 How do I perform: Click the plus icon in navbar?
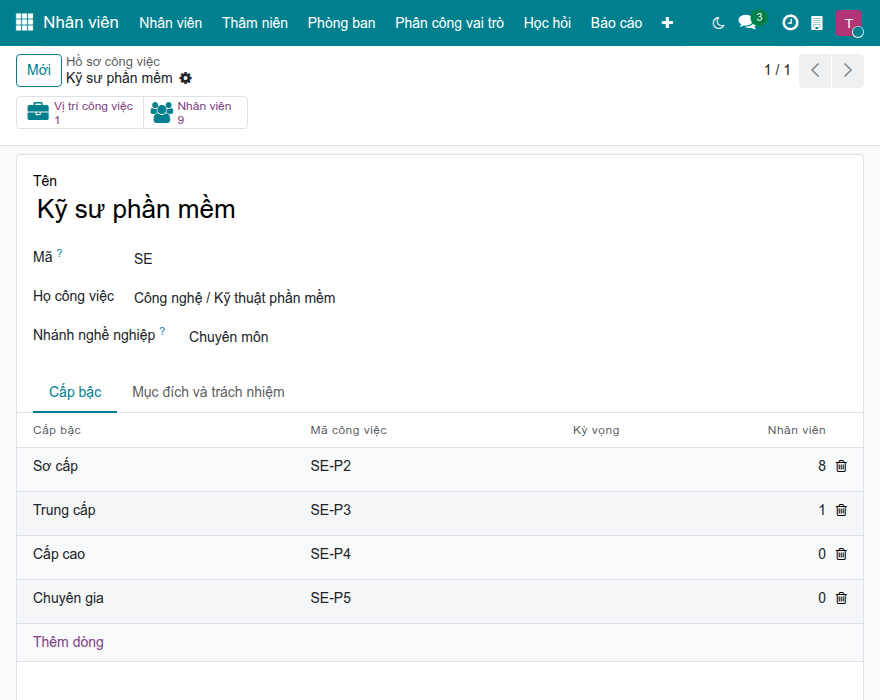[667, 22]
